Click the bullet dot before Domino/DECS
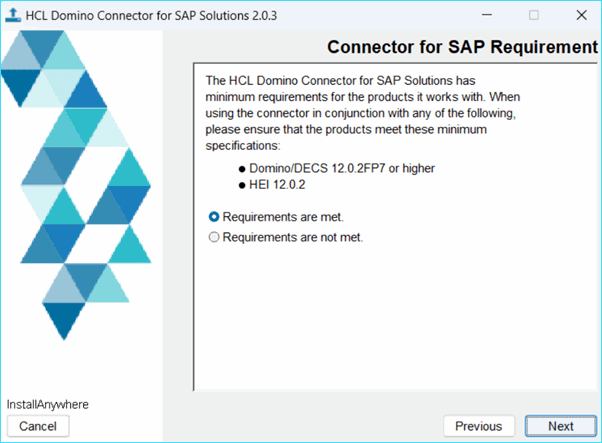 [241, 169]
